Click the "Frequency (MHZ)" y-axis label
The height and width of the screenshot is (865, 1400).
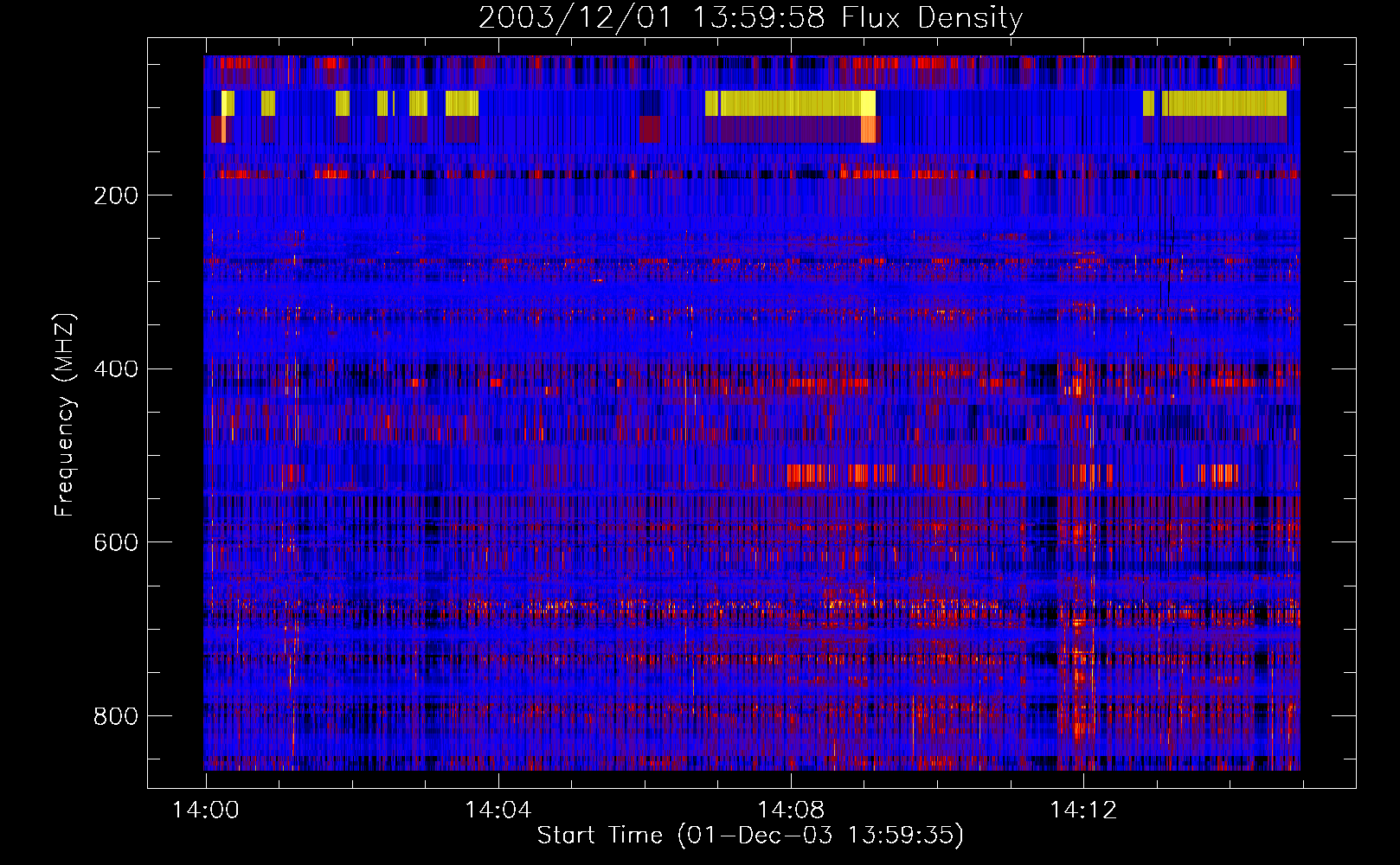point(65,414)
